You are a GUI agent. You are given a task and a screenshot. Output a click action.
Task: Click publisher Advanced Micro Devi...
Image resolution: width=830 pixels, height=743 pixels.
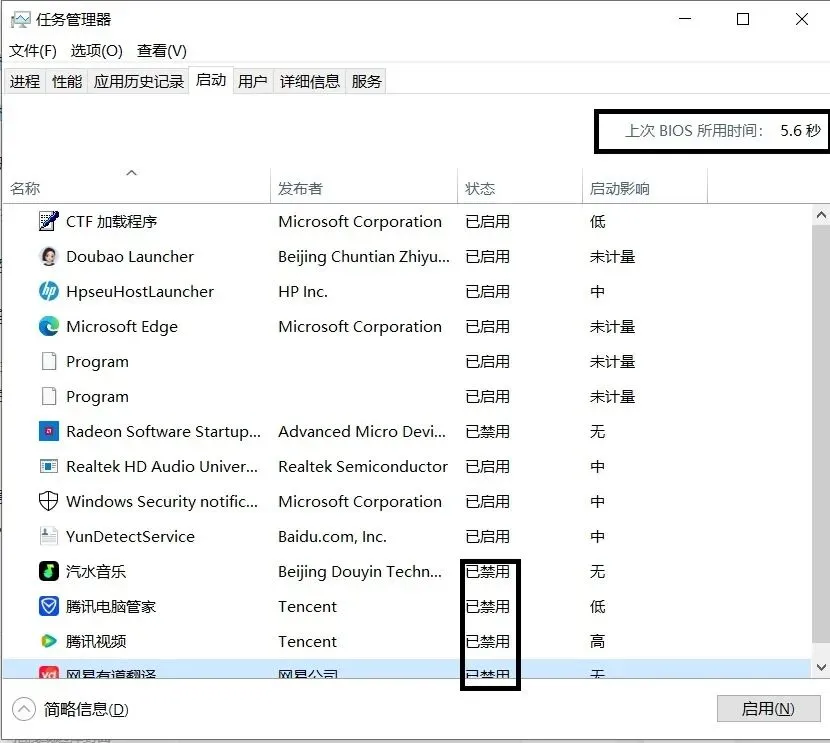coord(362,431)
